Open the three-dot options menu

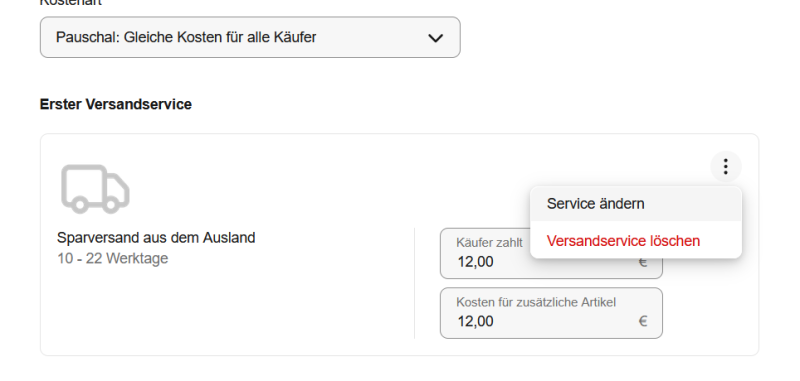click(726, 166)
